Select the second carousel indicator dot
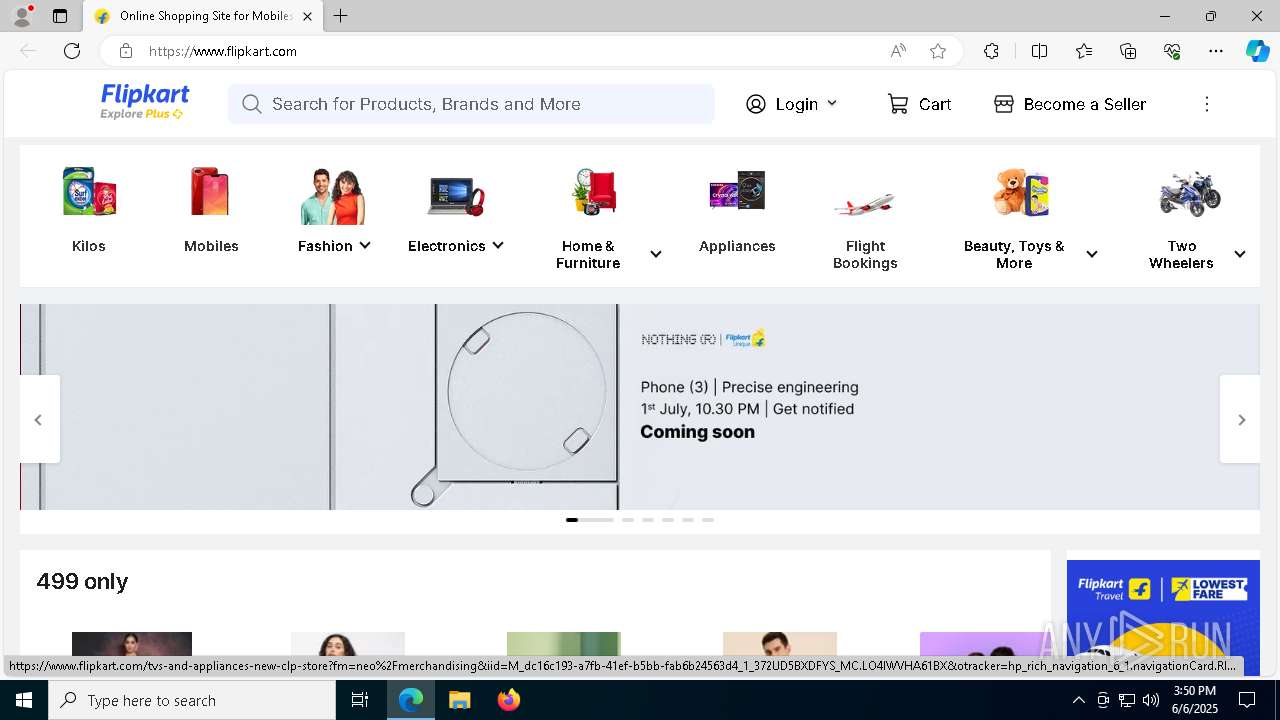The image size is (1280, 720). [628, 520]
